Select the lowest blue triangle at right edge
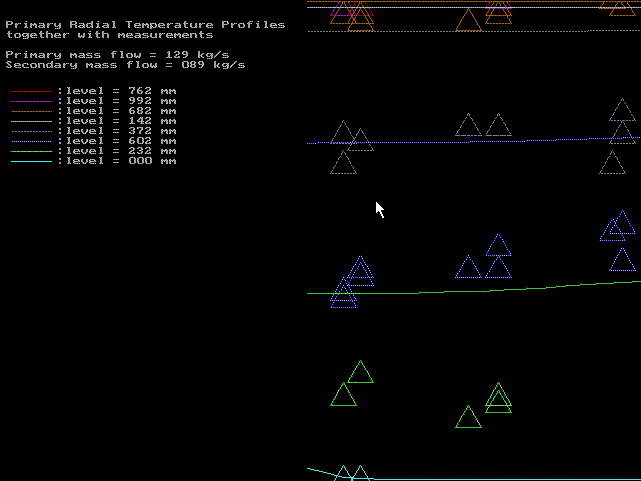 pyautogui.click(x=623, y=261)
